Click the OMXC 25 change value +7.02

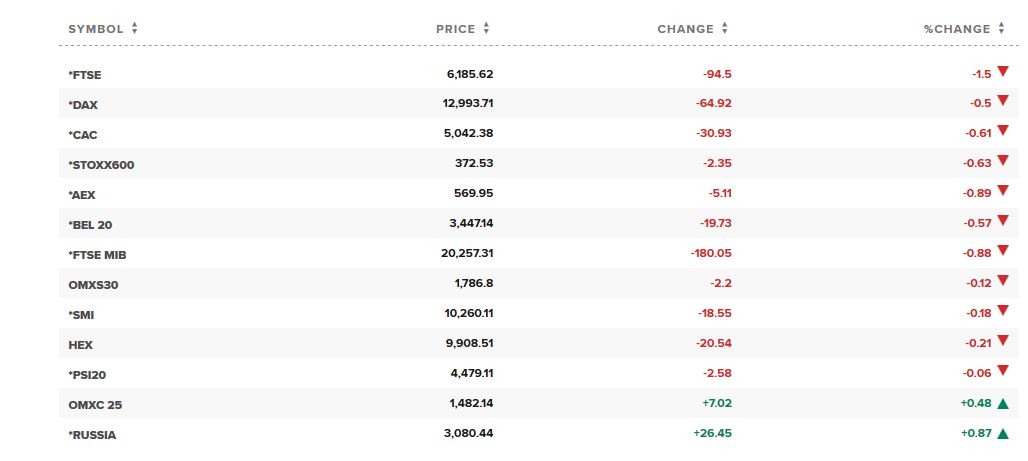[717, 403]
